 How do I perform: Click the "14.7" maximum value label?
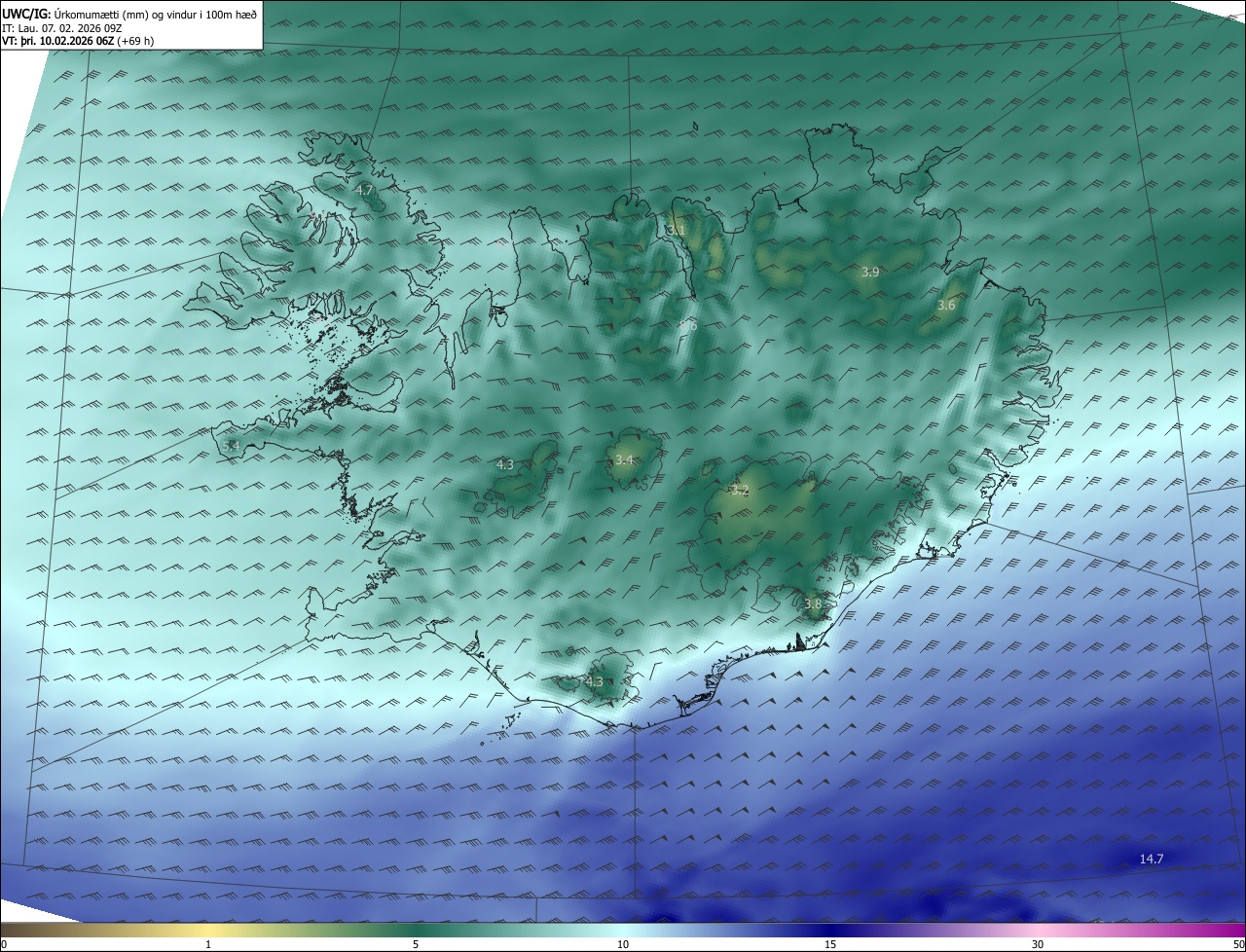point(1152,859)
